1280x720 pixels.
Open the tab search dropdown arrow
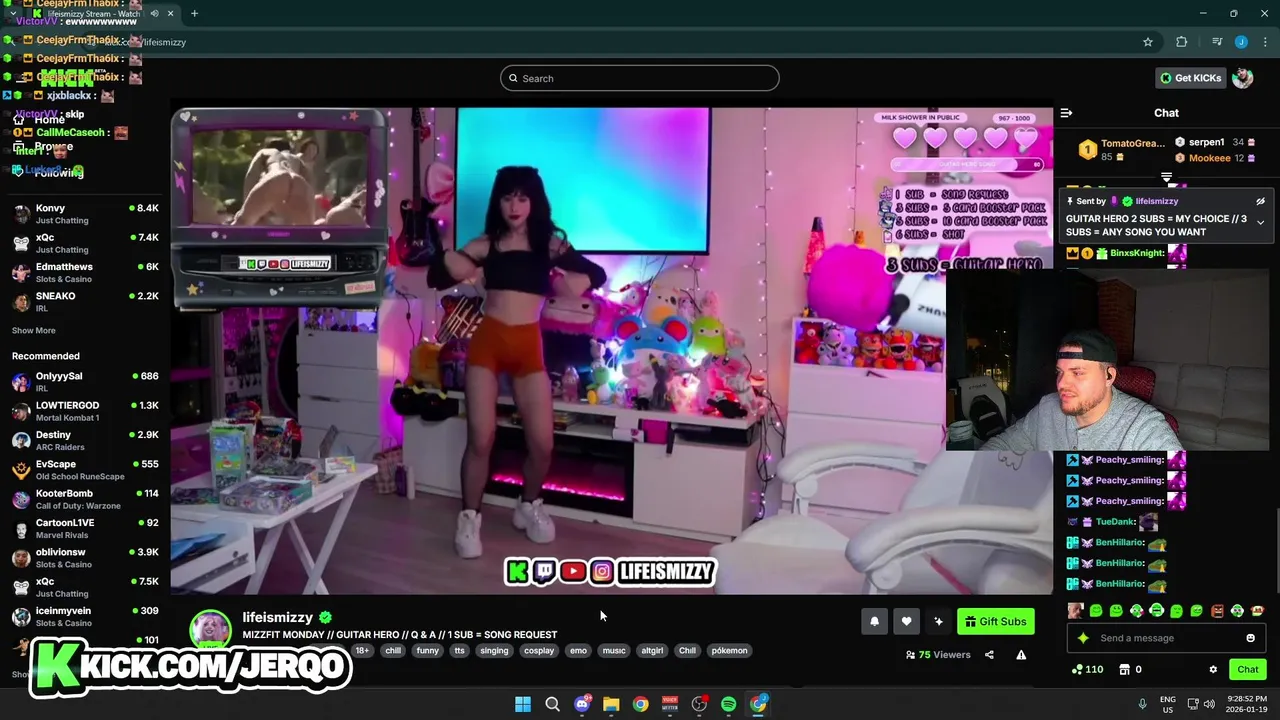coord(12,14)
